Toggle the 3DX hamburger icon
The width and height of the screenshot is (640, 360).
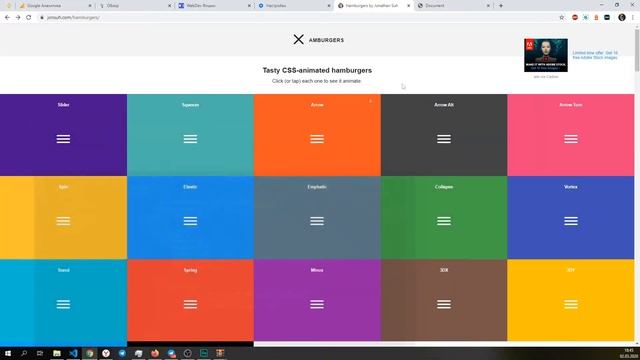coord(444,304)
